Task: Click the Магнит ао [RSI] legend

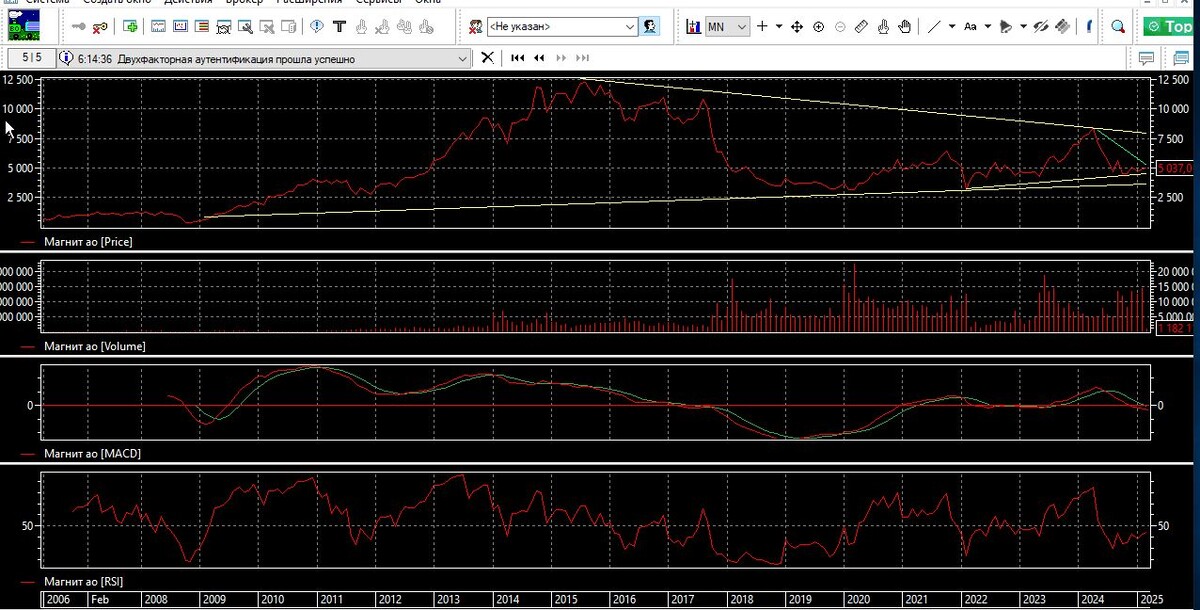Action: 84,581
